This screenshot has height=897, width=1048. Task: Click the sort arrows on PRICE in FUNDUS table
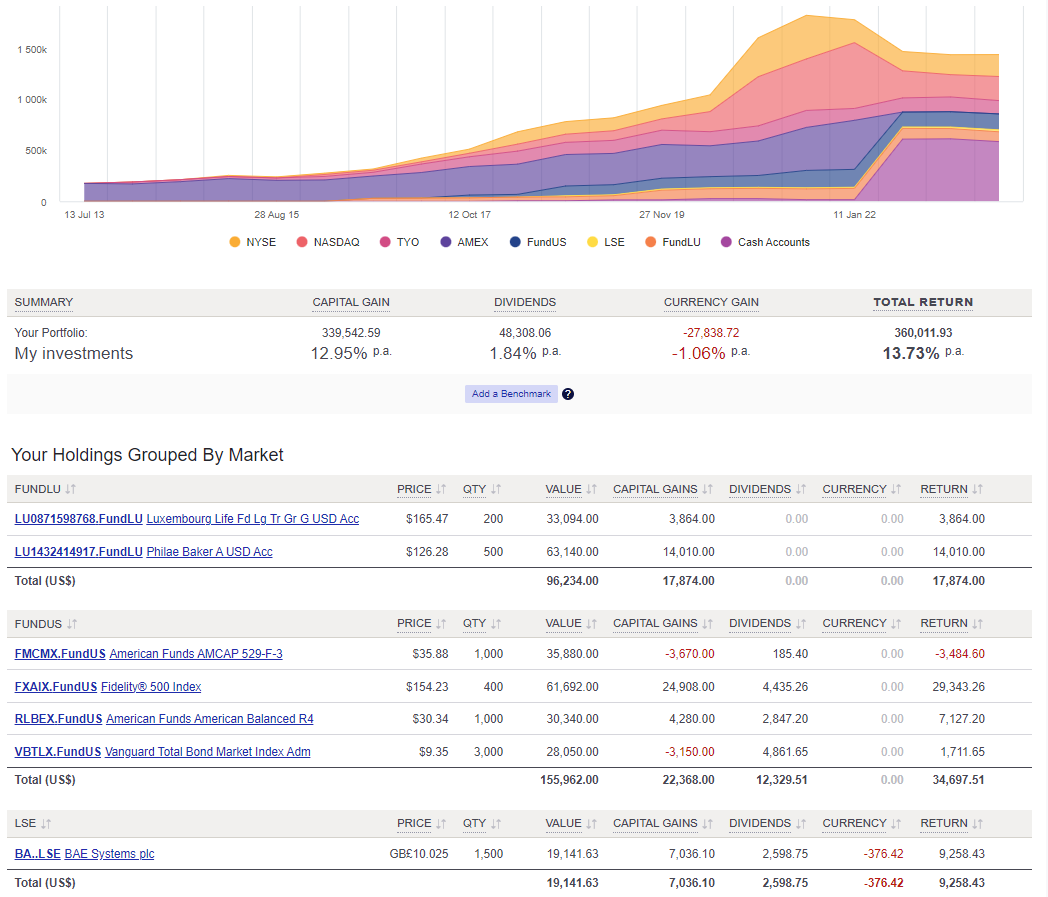[441, 623]
